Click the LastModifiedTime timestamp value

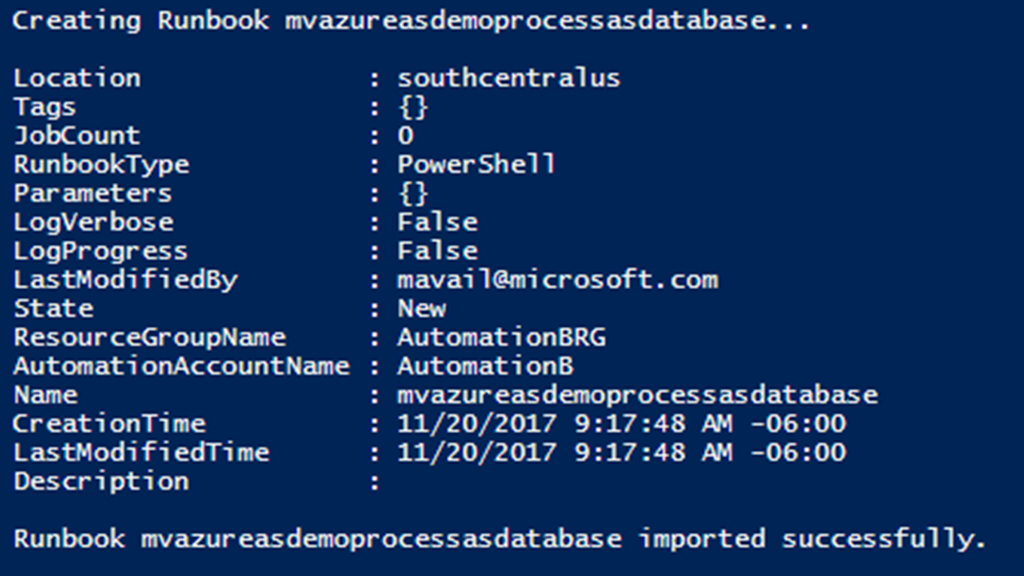click(x=621, y=452)
